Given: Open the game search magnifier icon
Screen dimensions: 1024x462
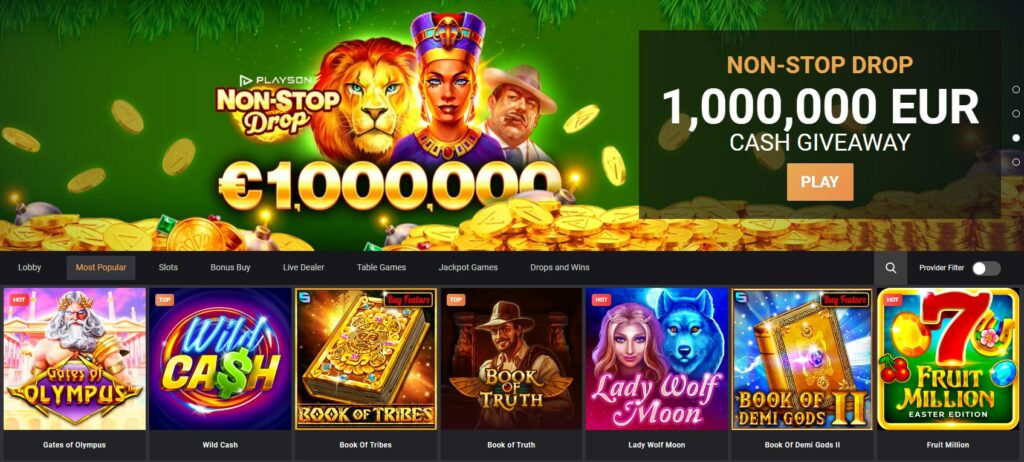Looking at the screenshot, I should [891, 268].
